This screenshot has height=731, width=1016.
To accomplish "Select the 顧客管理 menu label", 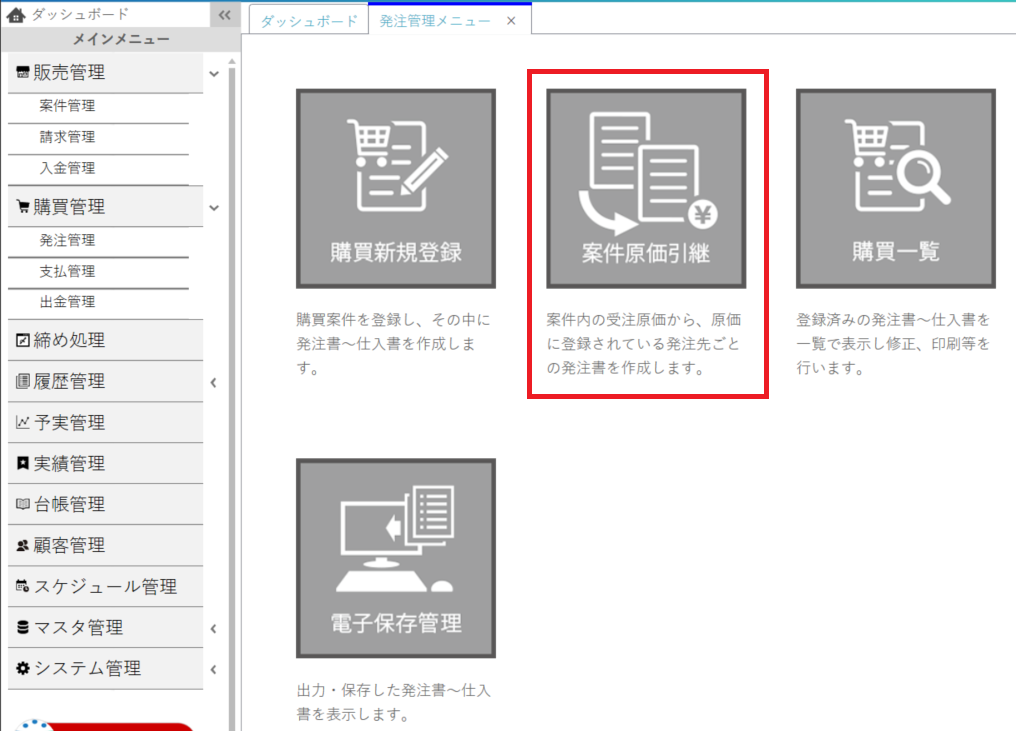I will coord(69,546).
